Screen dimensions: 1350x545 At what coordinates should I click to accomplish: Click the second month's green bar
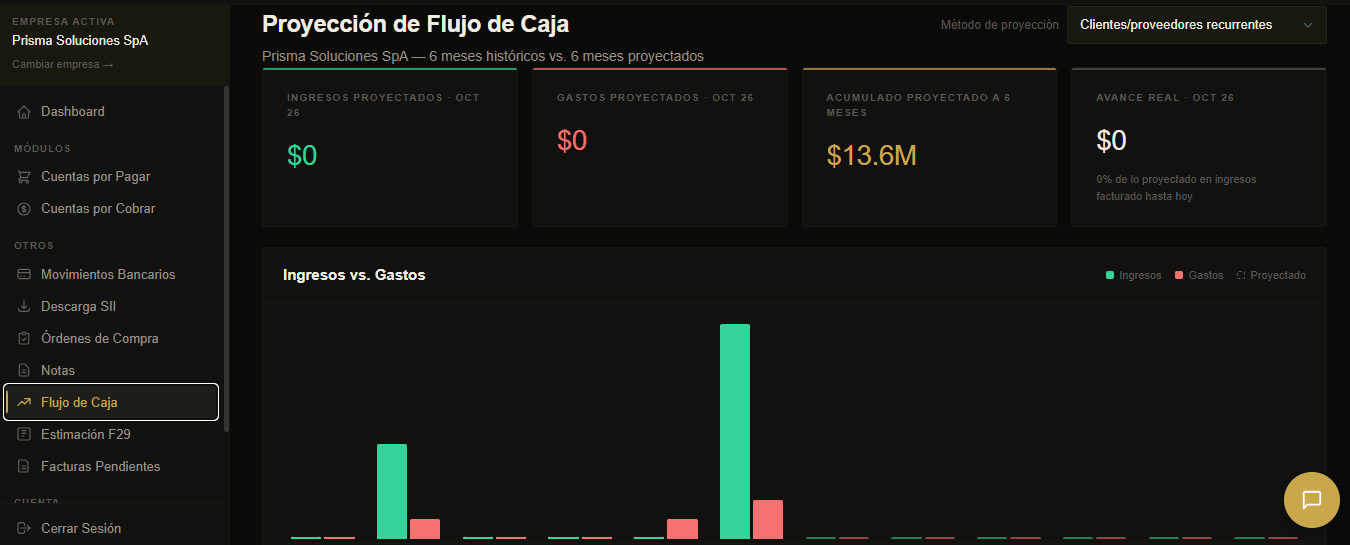click(x=392, y=491)
